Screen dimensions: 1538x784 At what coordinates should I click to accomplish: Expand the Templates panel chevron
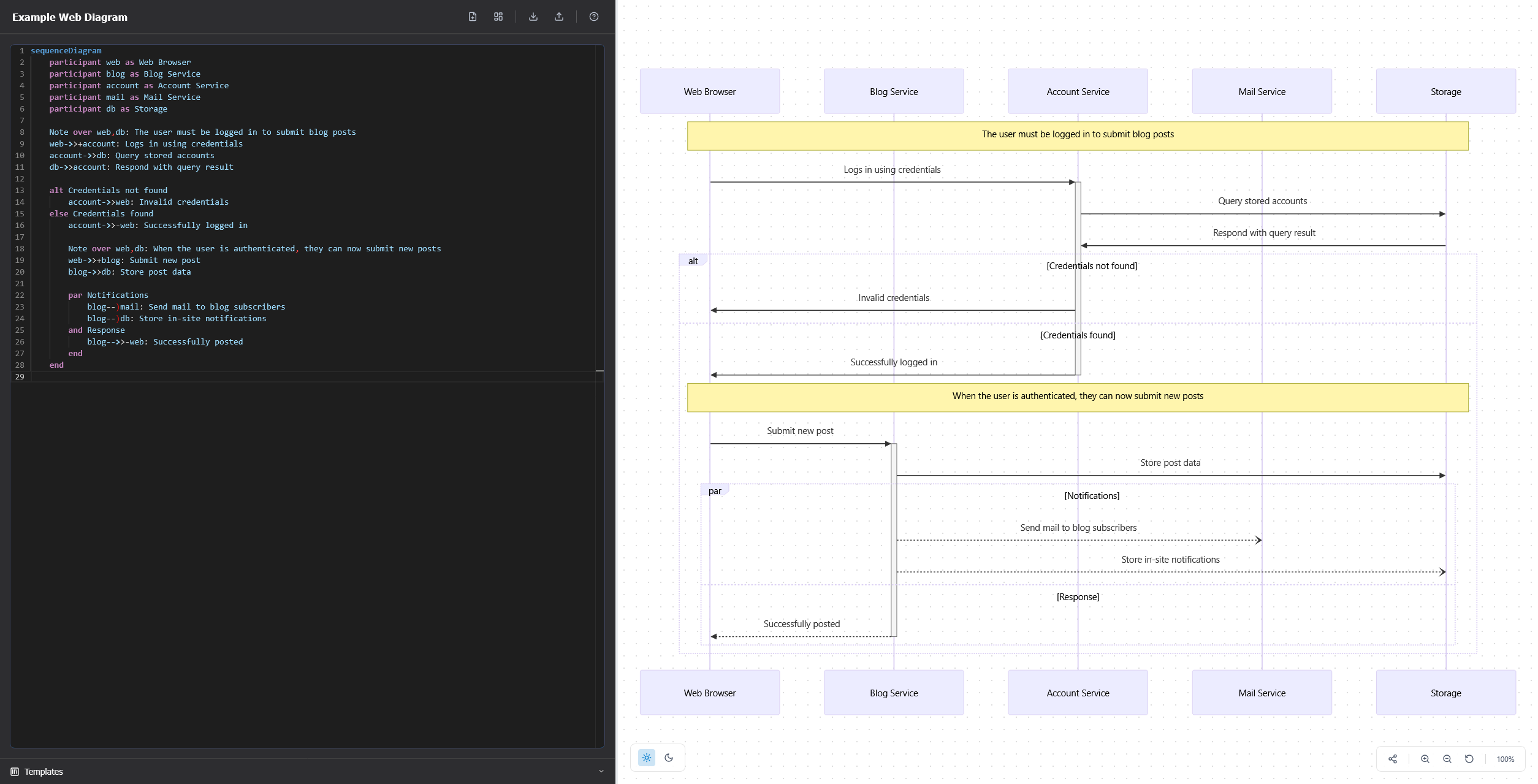pos(601,771)
